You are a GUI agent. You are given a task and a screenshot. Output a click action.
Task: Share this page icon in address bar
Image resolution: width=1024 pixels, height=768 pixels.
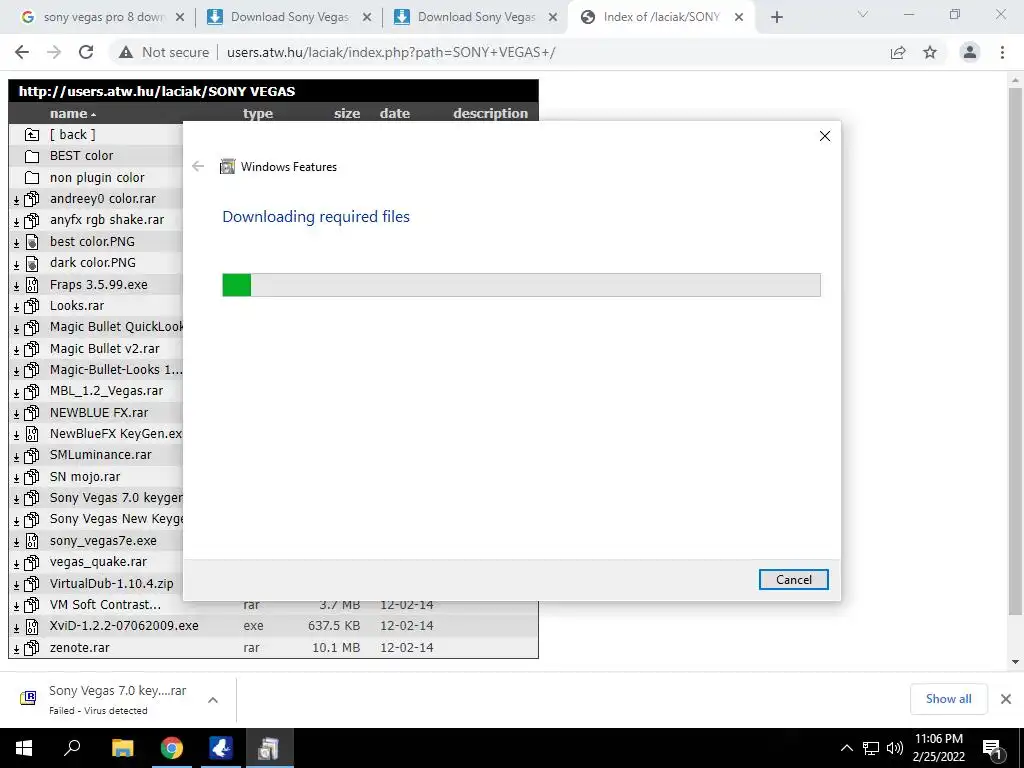(x=898, y=52)
